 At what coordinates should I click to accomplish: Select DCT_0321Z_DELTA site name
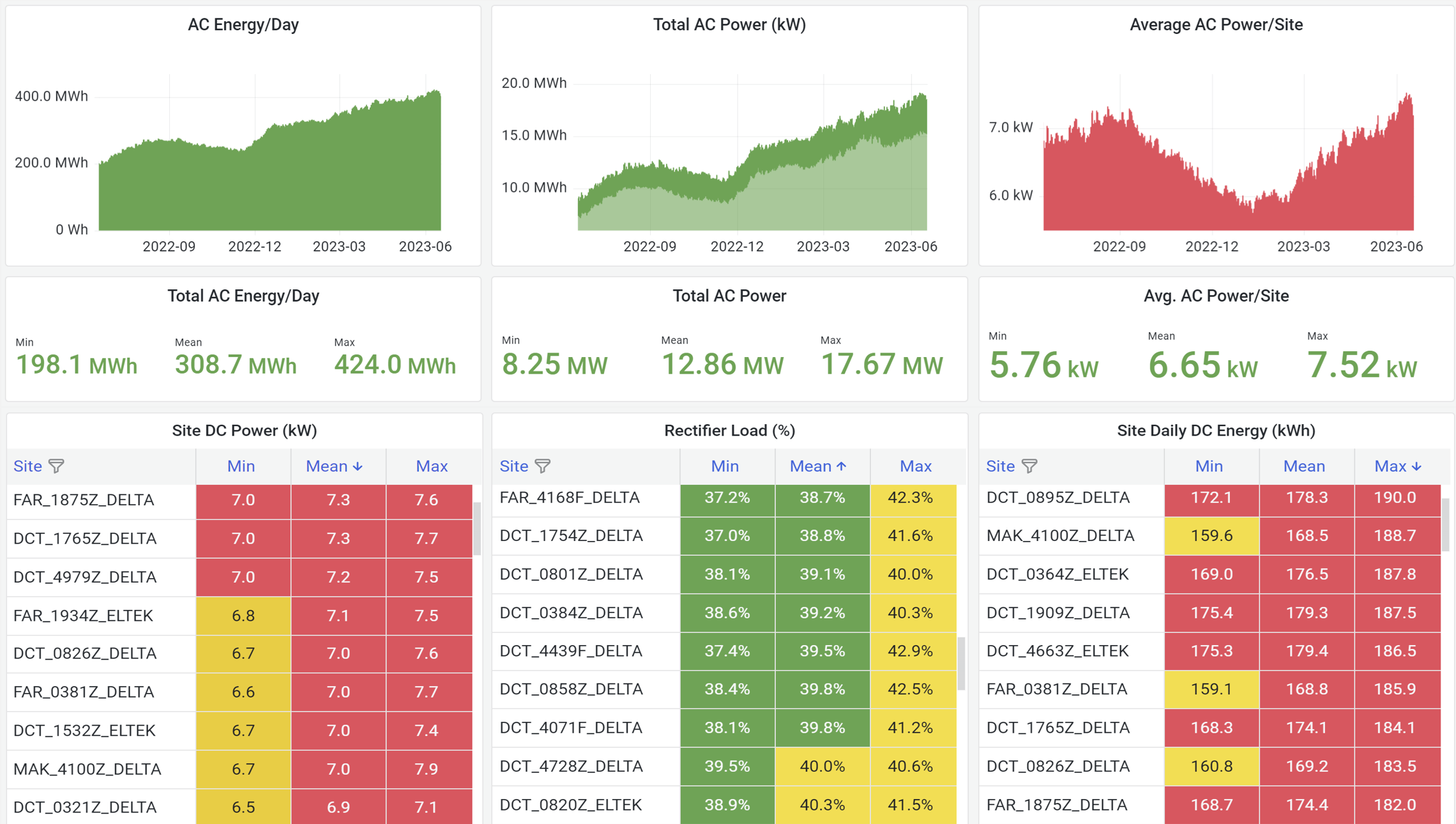pos(85,807)
